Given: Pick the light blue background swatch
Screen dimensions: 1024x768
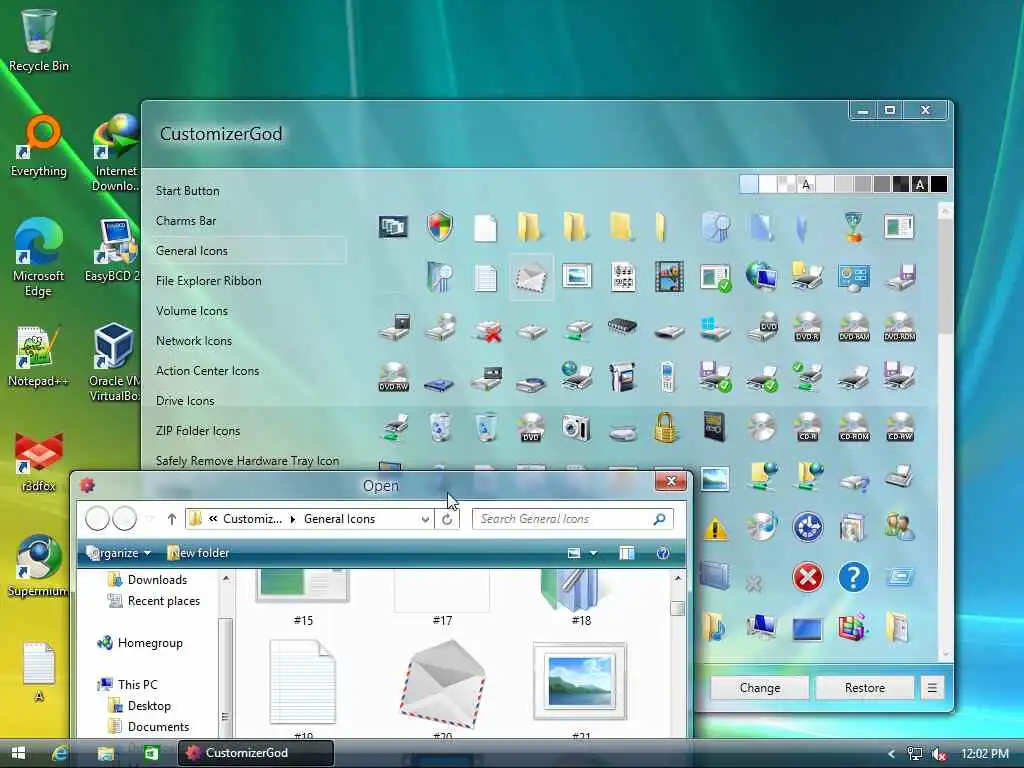Looking at the screenshot, I should click(x=748, y=185).
